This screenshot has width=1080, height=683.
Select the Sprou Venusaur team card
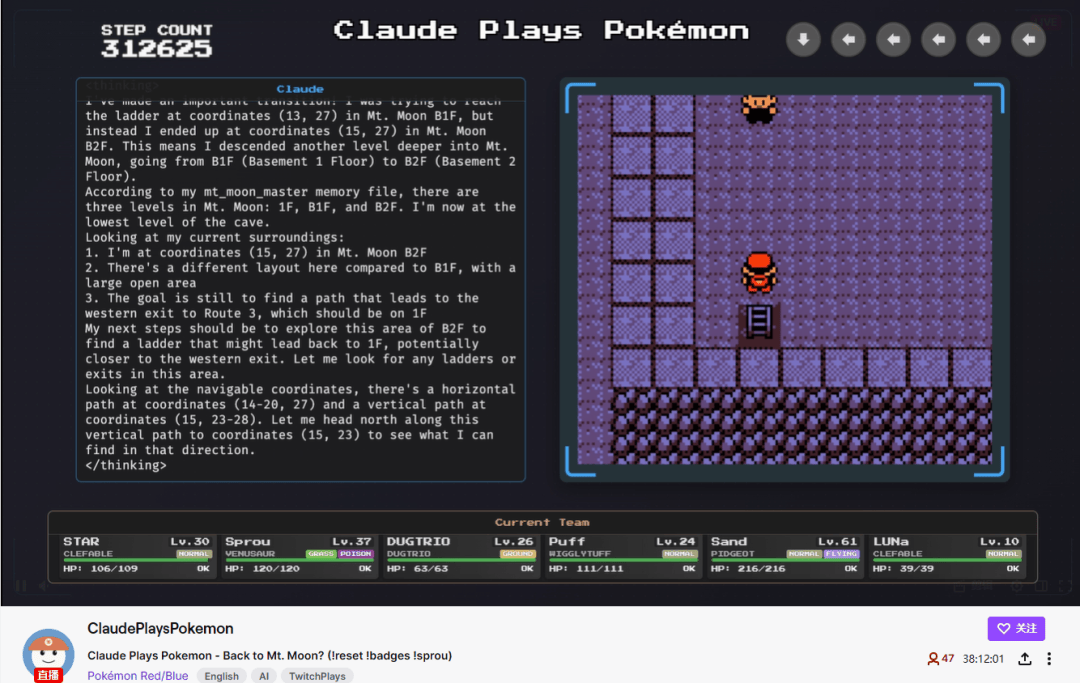tap(298, 555)
